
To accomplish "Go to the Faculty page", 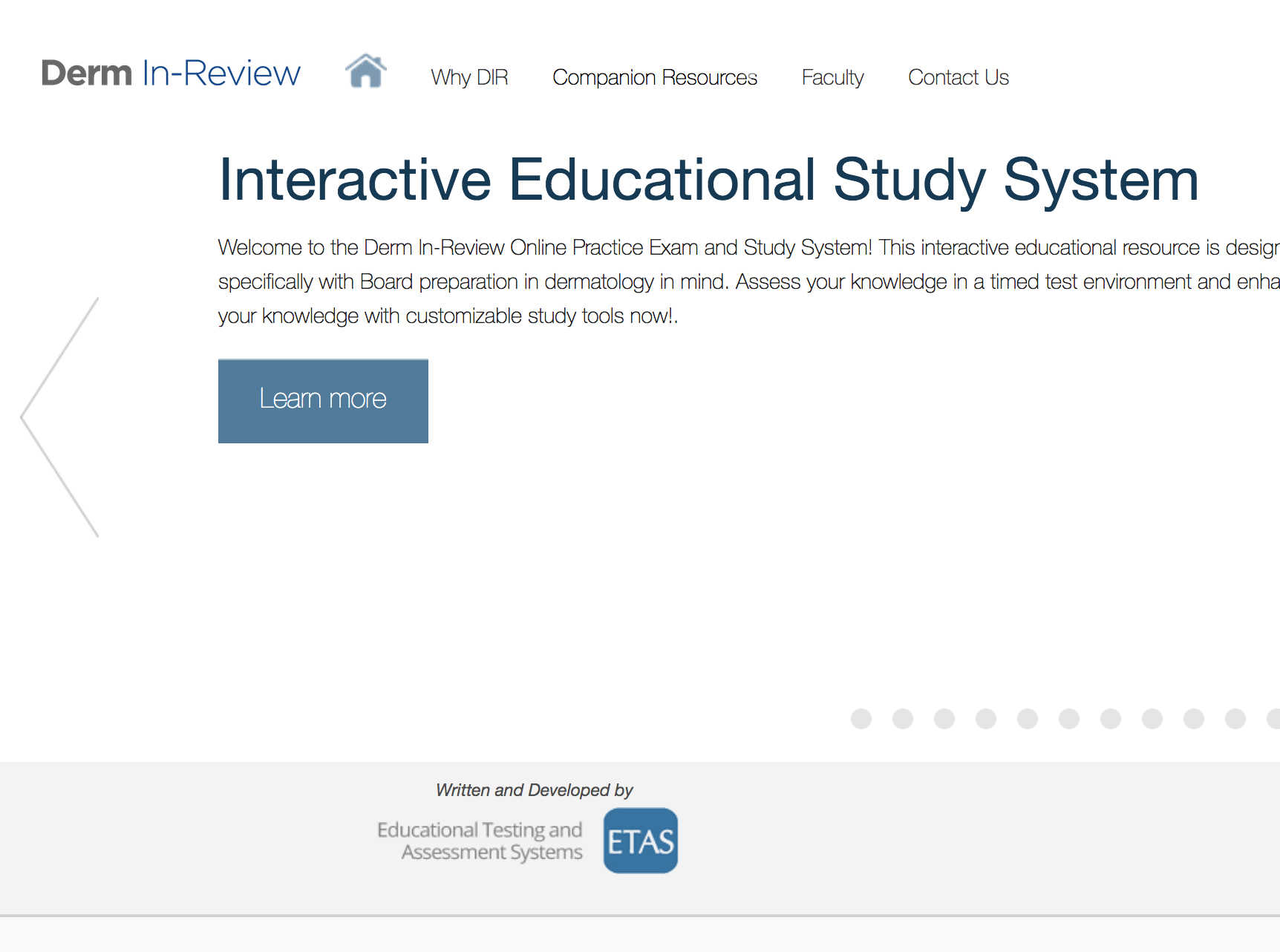I will click(832, 77).
